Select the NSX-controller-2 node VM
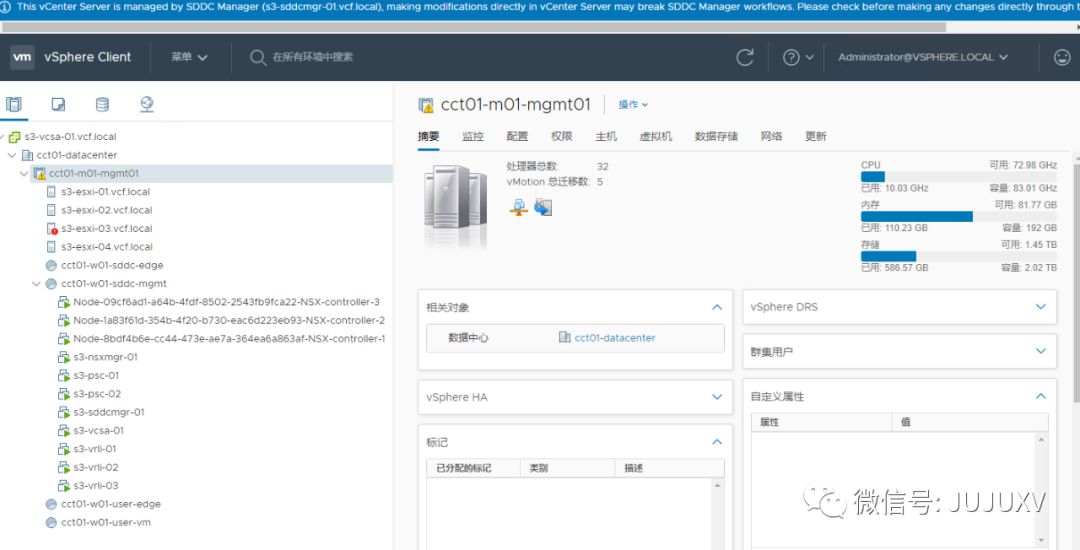The width and height of the screenshot is (1080, 550). (x=229, y=320)
